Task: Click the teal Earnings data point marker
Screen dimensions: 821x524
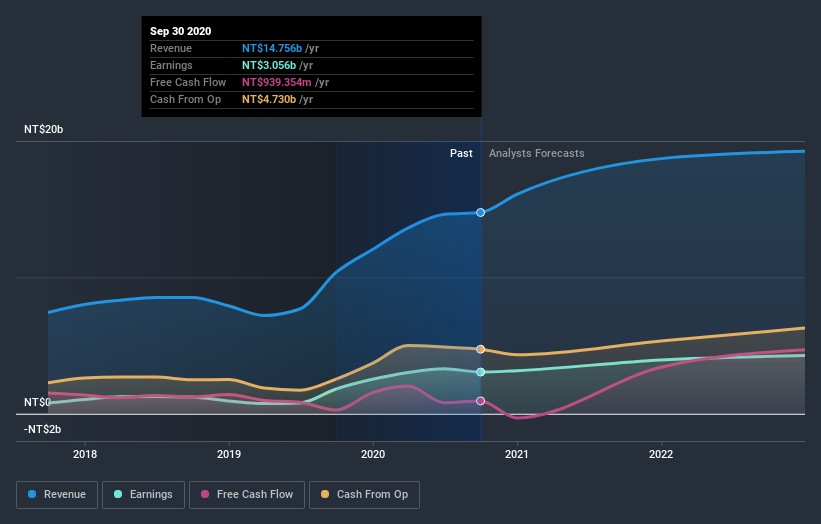Action: (x=480, y=372)
